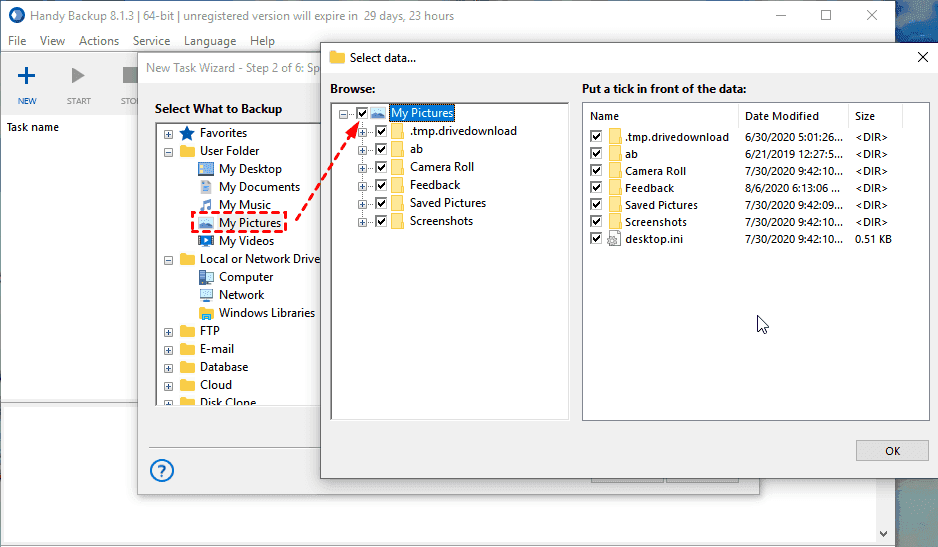Click the Task name column header
This screenshot has height=547, width=938.
pyautogui.click(x=33, y=127)
